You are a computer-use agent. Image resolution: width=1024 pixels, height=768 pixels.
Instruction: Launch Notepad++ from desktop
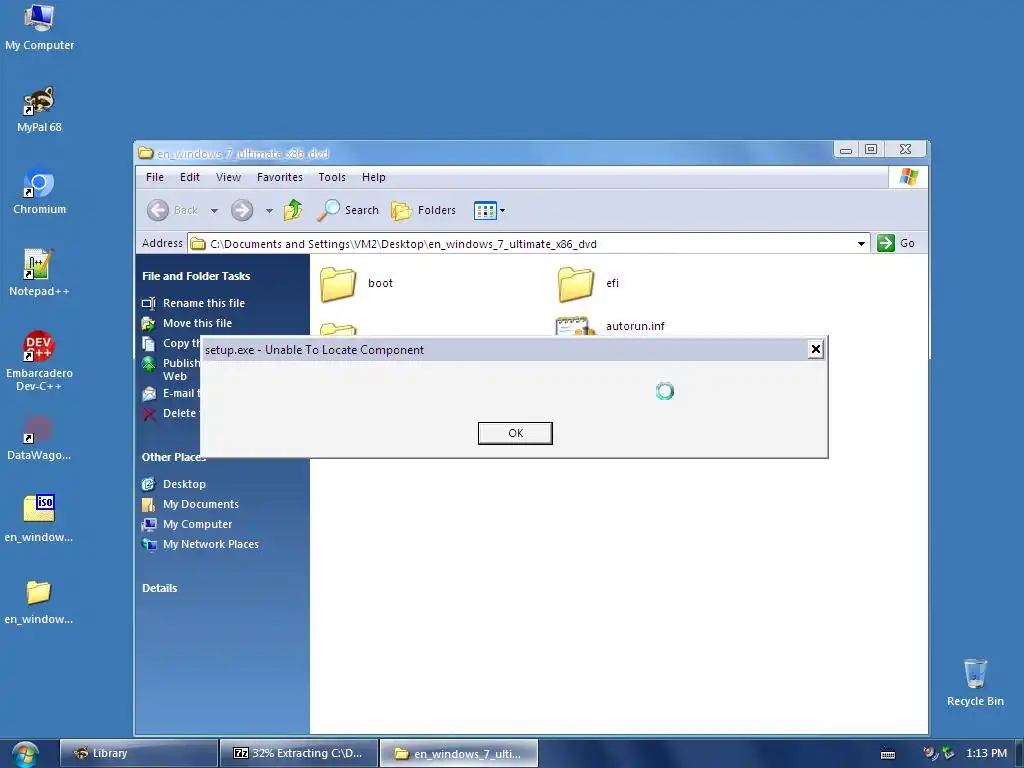(x=39, y=273)
